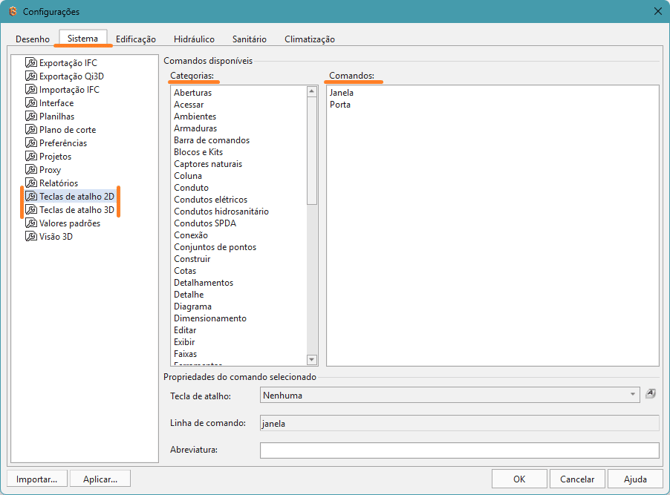
Task: Click the Teclas de atalho 3D icon
Action: coord(31,209)
